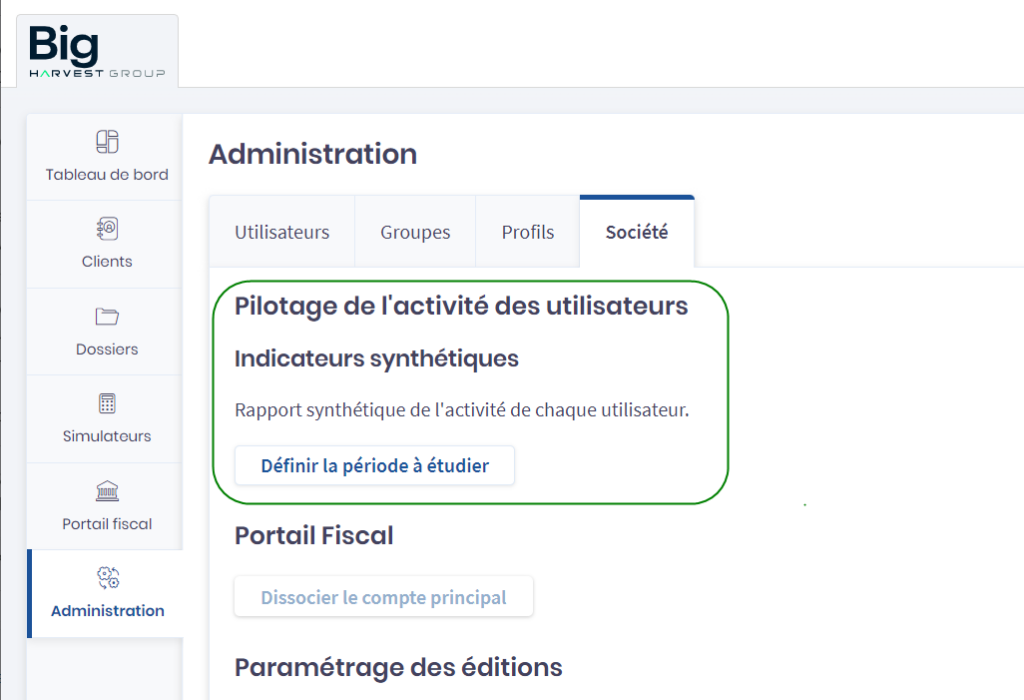Click the Pilotage de l'activité des utilisateurs heading
1024x700 pixels.
(x=461, y=306)
